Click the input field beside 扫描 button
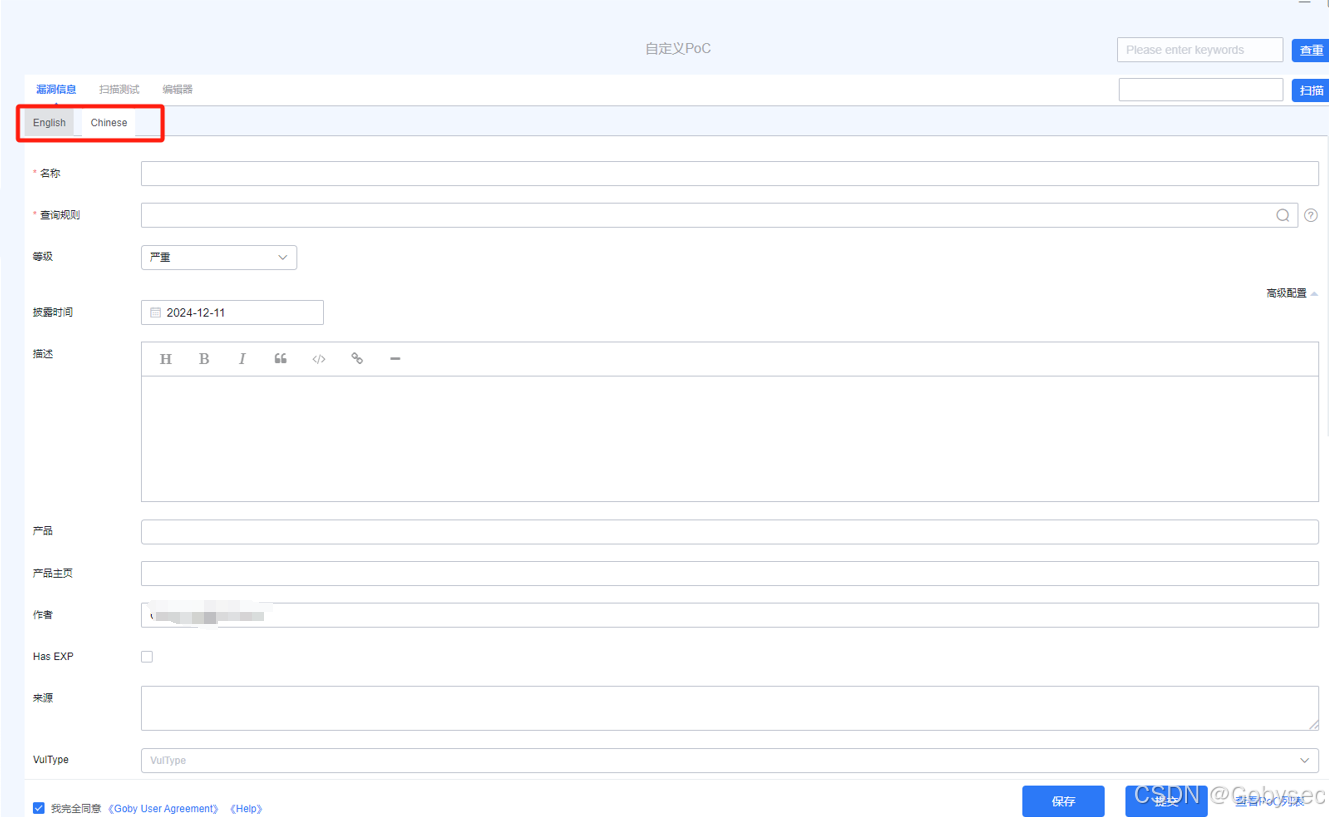The height and width of the screenshot is (817, 1329). pyautogui.click(x=1200, y=90)
